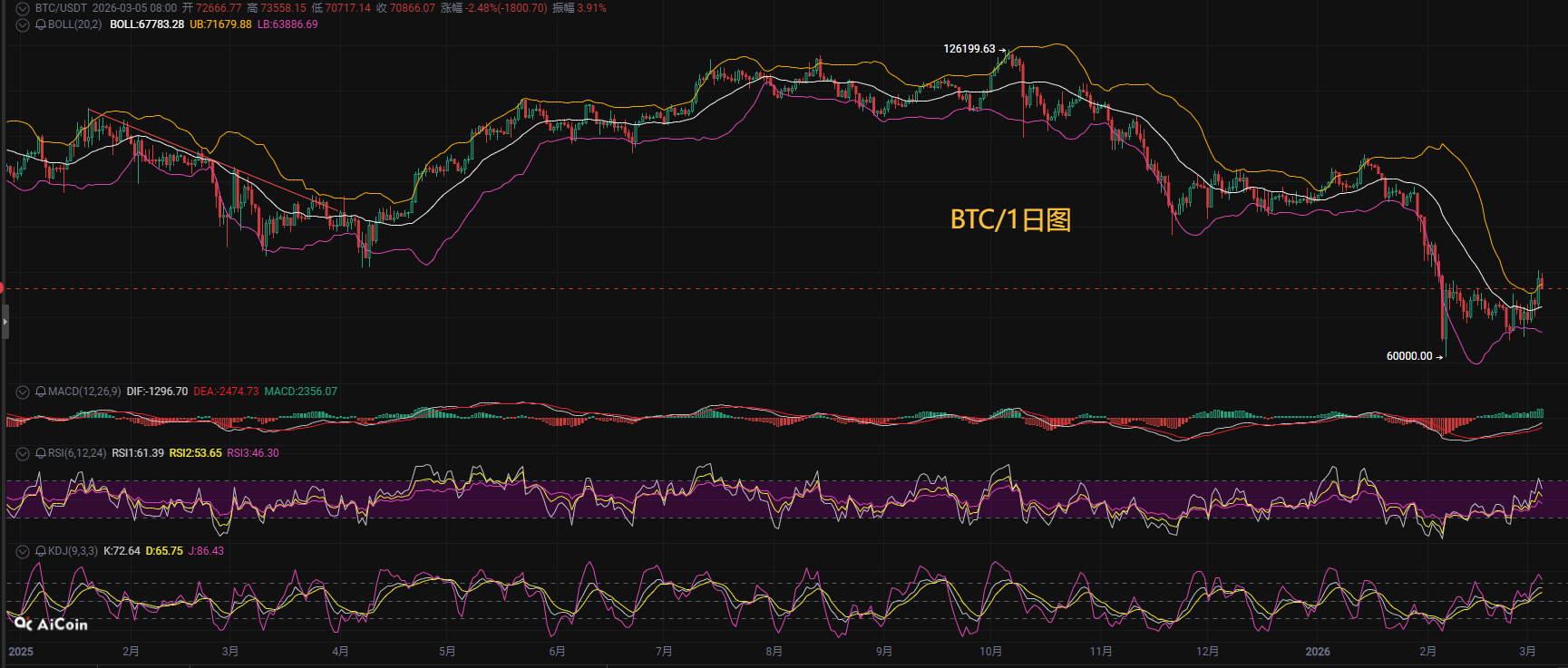Click the arrow next to the 126199.63 high label
Screen dimensions: 1568x668
(1002, 49)
